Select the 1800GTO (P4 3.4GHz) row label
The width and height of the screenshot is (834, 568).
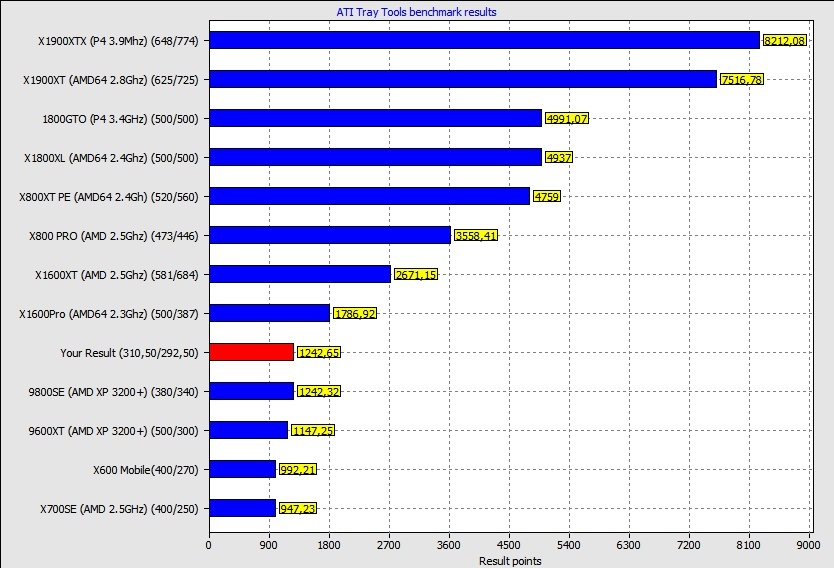click(120, 119)
